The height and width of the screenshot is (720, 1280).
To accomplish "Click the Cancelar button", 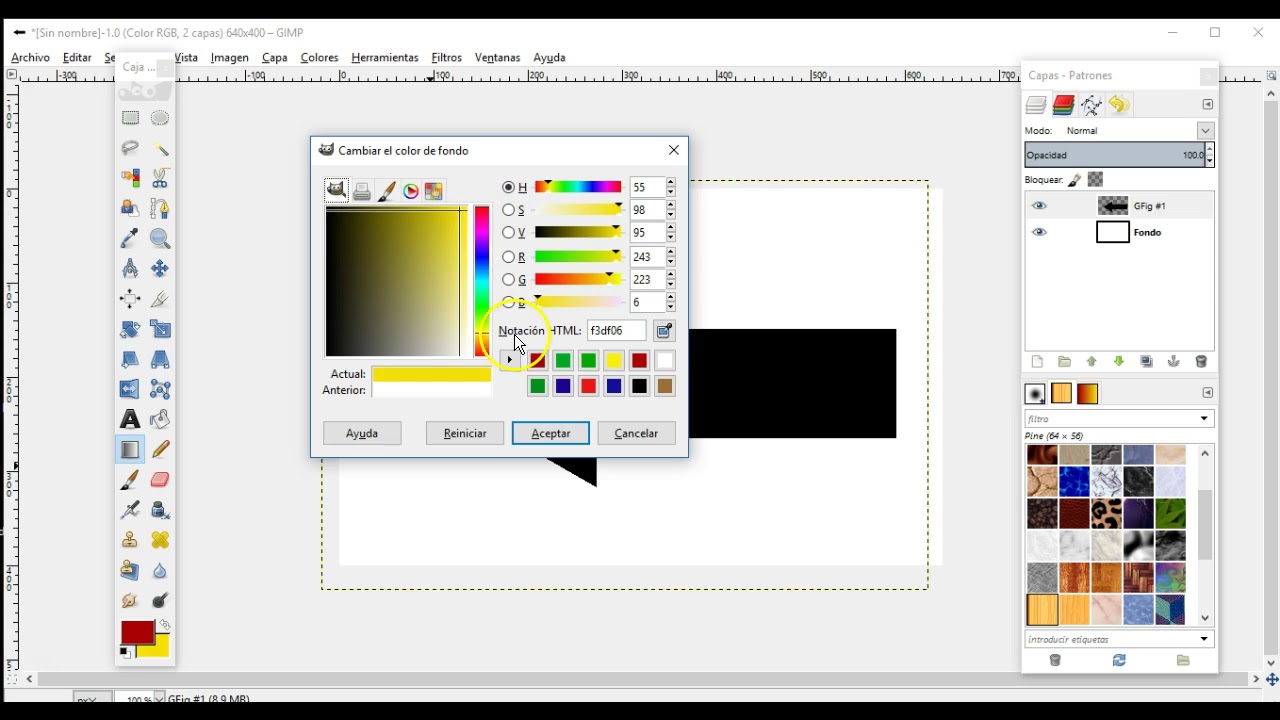I will pos(636,433).
